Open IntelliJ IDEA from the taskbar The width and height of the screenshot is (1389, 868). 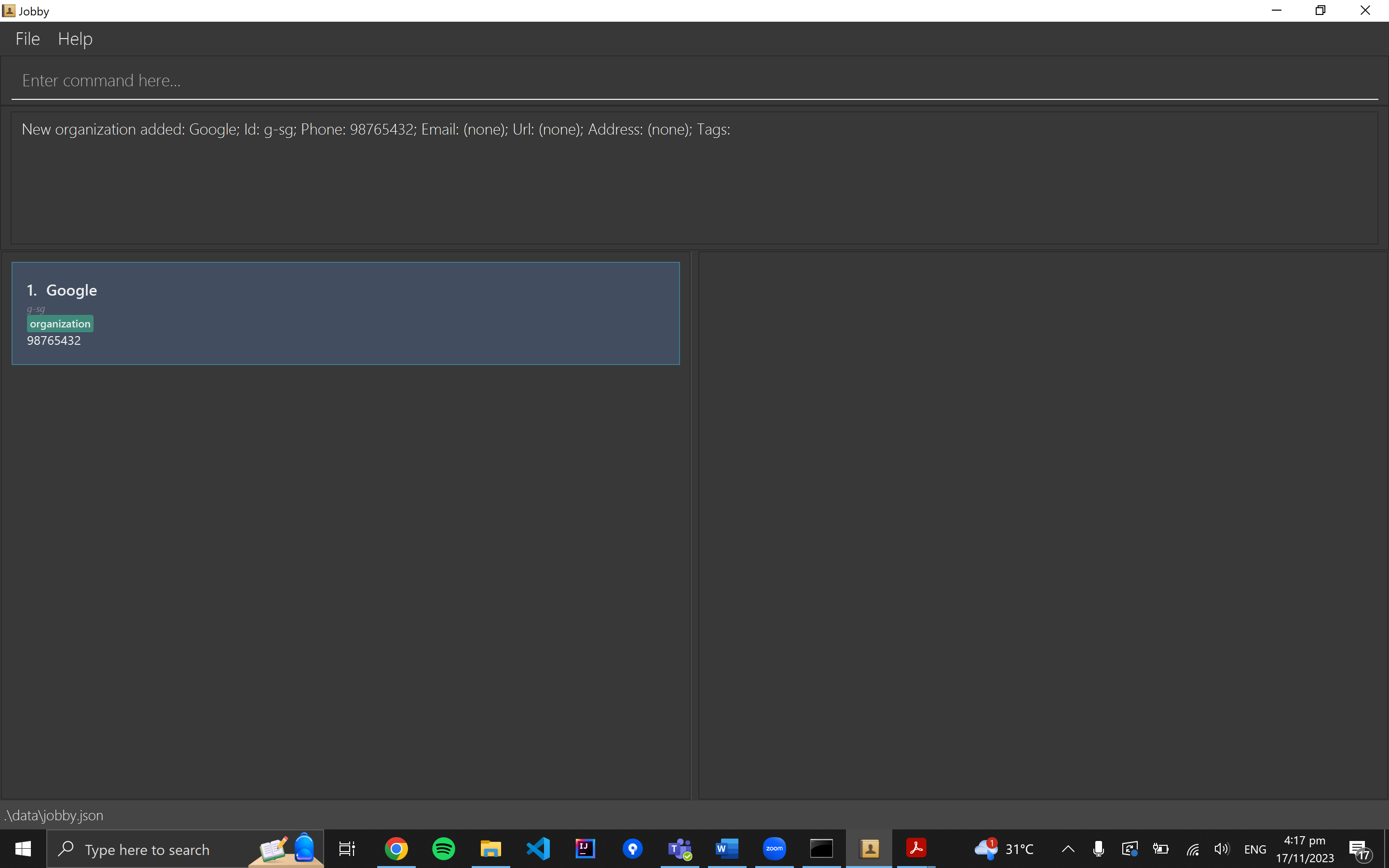point(585,849)
